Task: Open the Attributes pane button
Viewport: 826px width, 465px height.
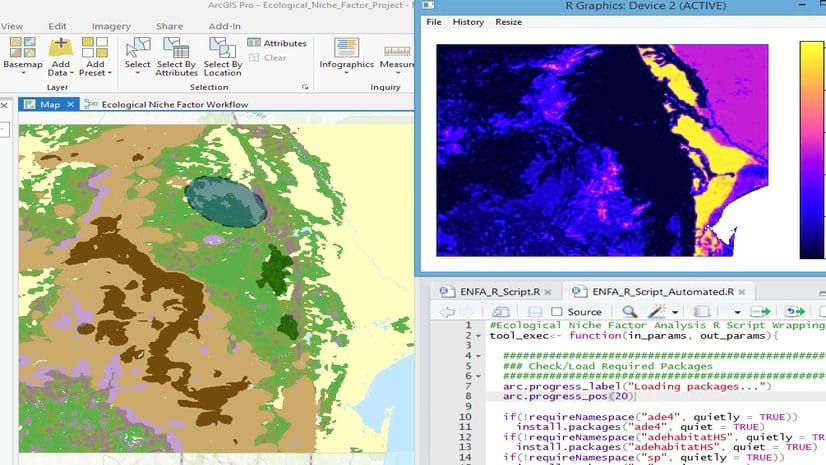Action: pos(277,43)
